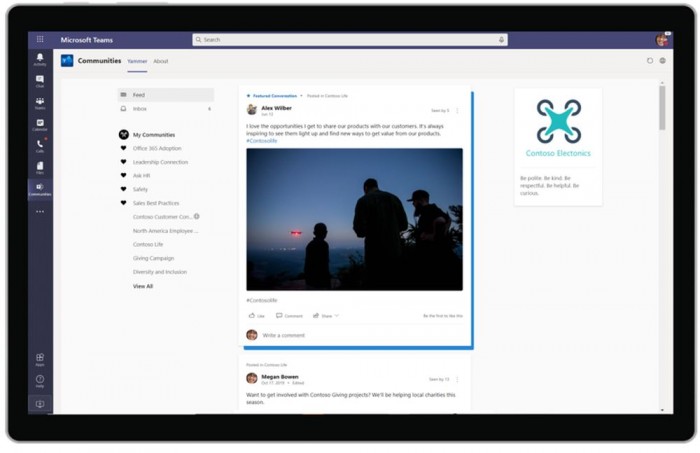Toggle heart for Sales Best Practices
This screenshot has height=453, width=700.
pos(124,203)
